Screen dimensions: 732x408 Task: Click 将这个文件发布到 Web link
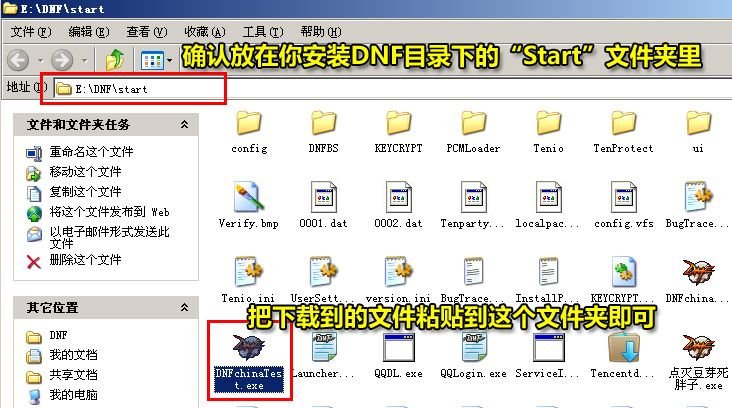110,212
